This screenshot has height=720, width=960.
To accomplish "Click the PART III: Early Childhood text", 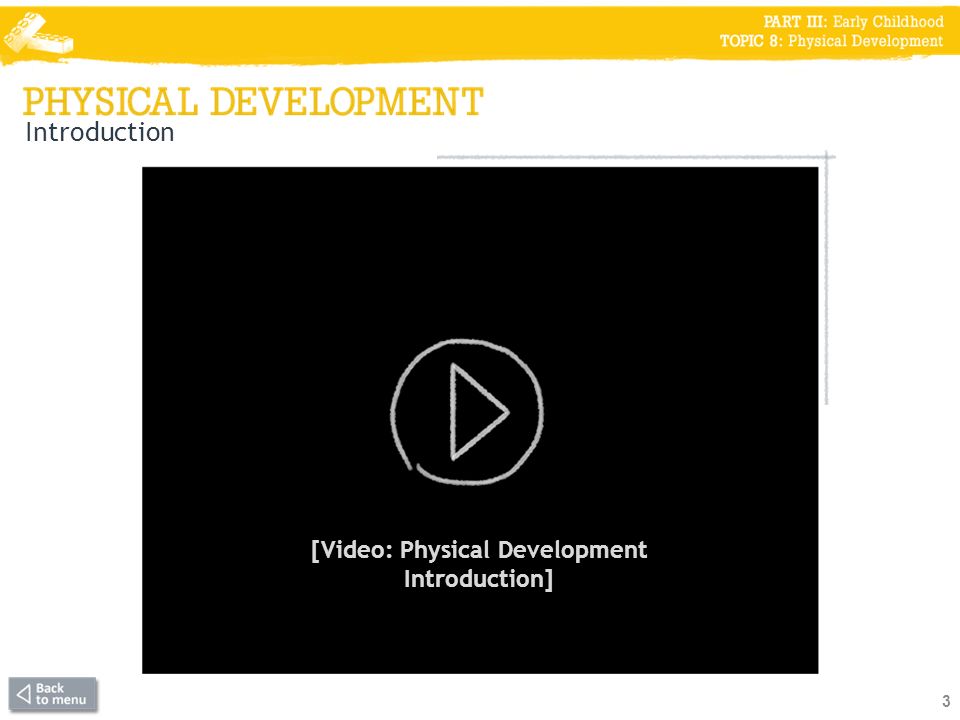I will point(853,21).
